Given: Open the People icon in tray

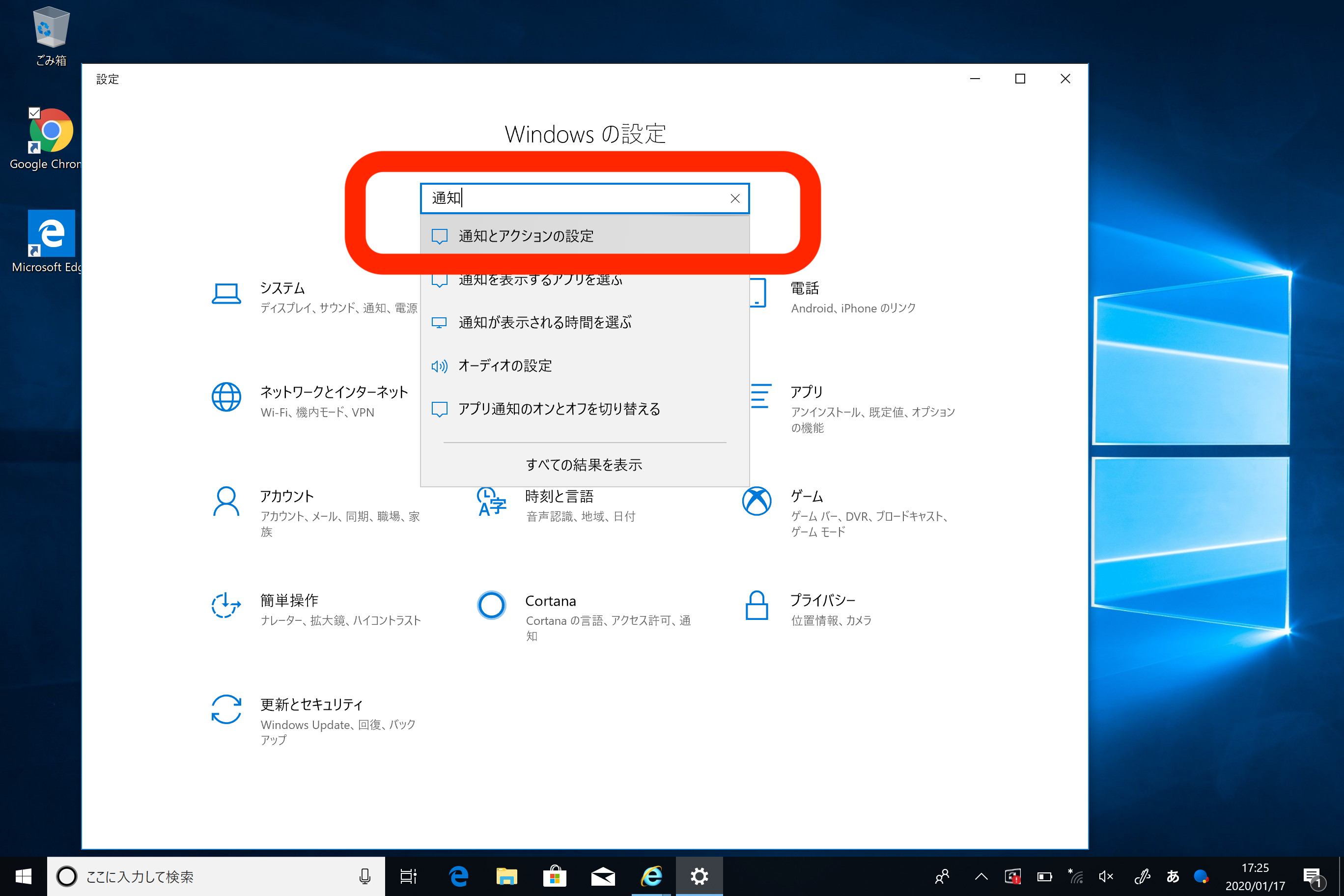Looking at the screenshot, I should coord(942,876).
